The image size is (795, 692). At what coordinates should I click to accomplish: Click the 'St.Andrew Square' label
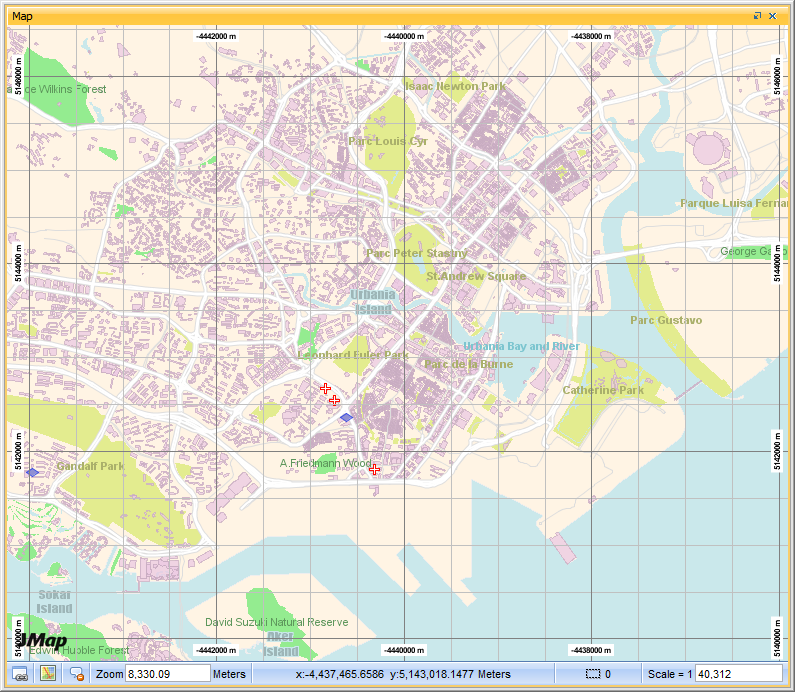click(476, 276)
